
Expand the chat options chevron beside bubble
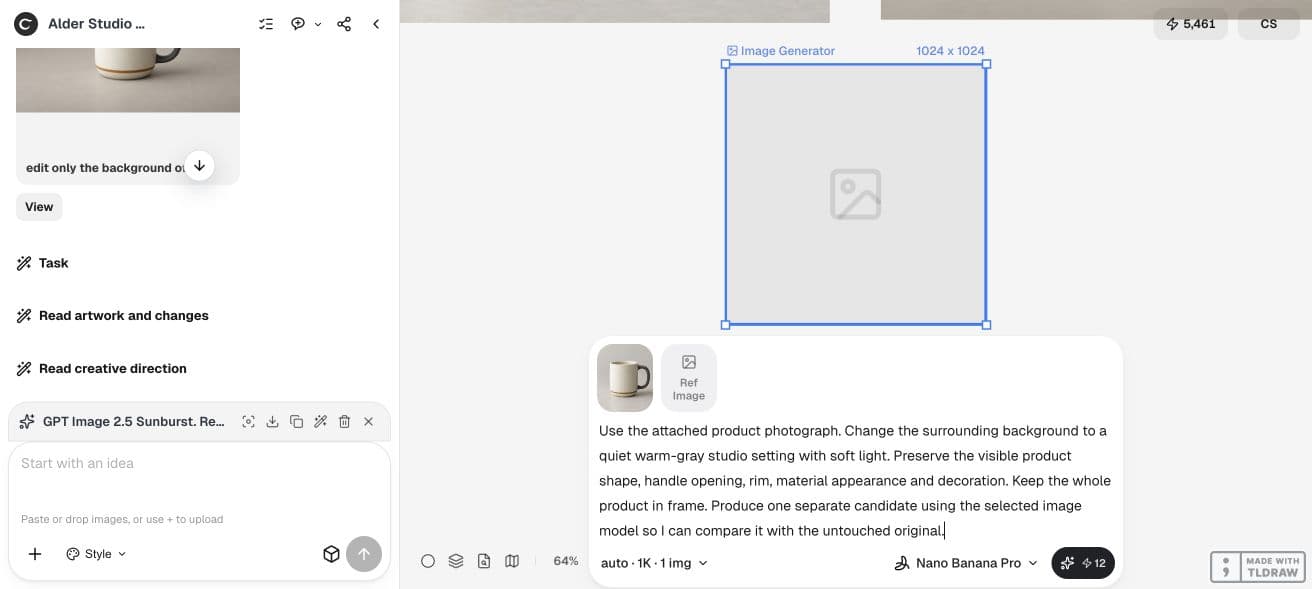point(318,24)
